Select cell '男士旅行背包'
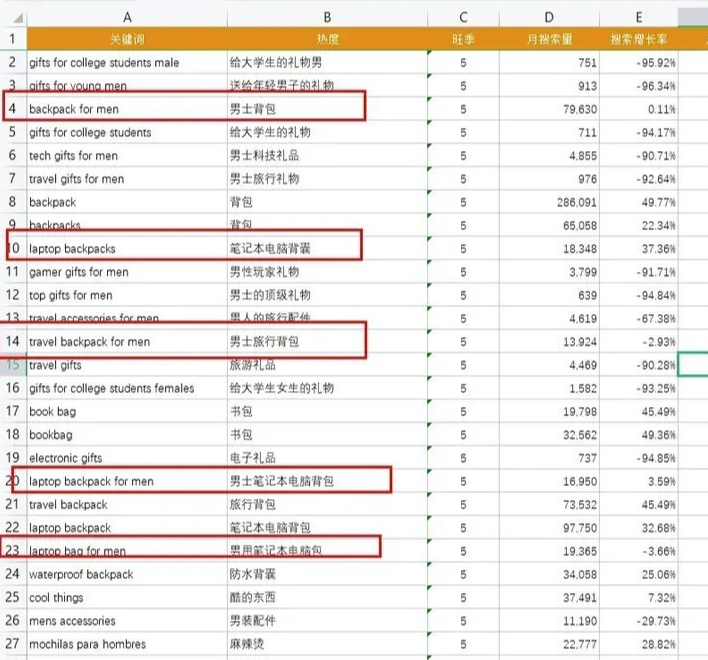 click(327, 342)
